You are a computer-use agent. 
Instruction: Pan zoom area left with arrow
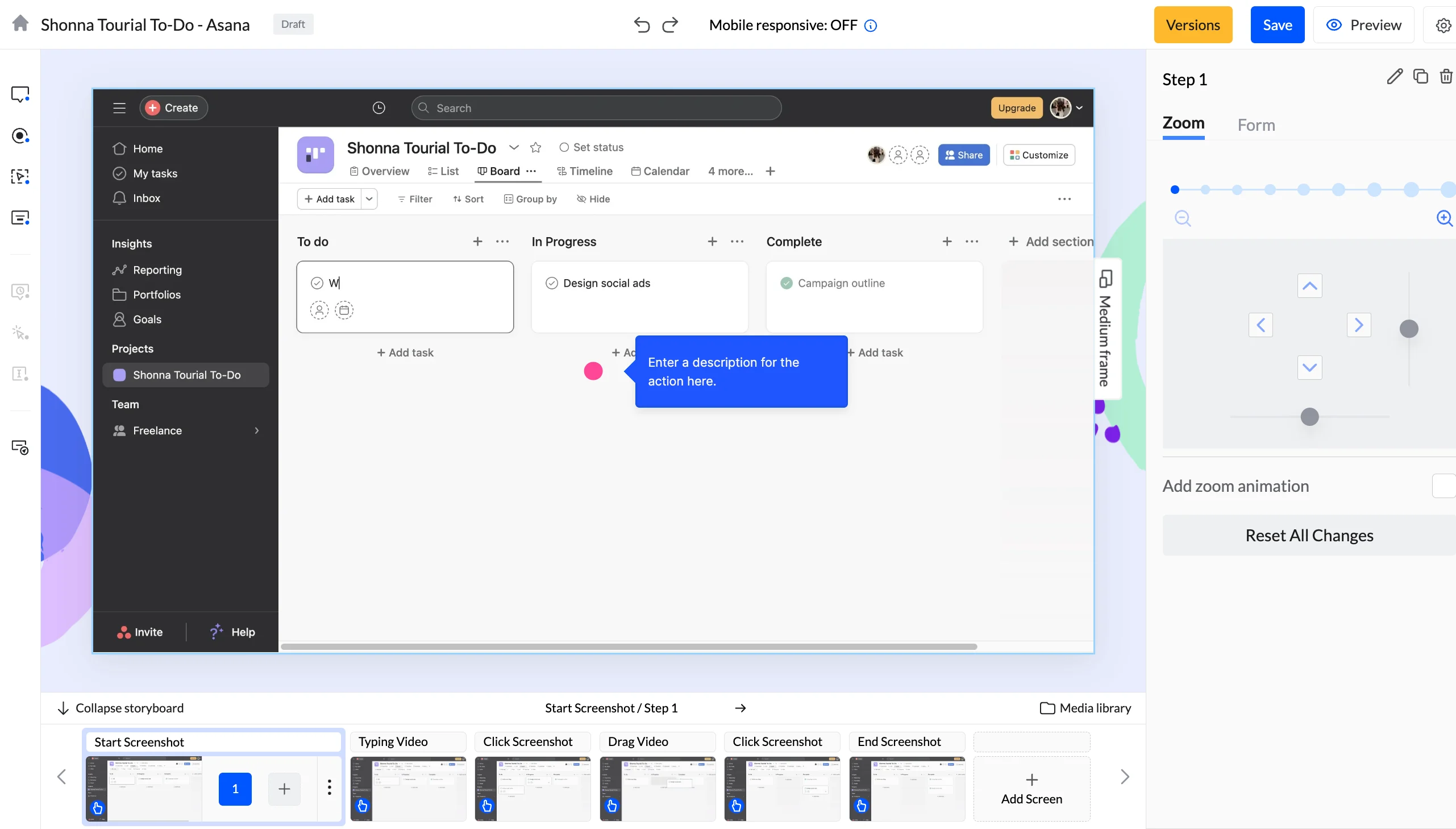pyautogui.click(x=1261, y=325)
